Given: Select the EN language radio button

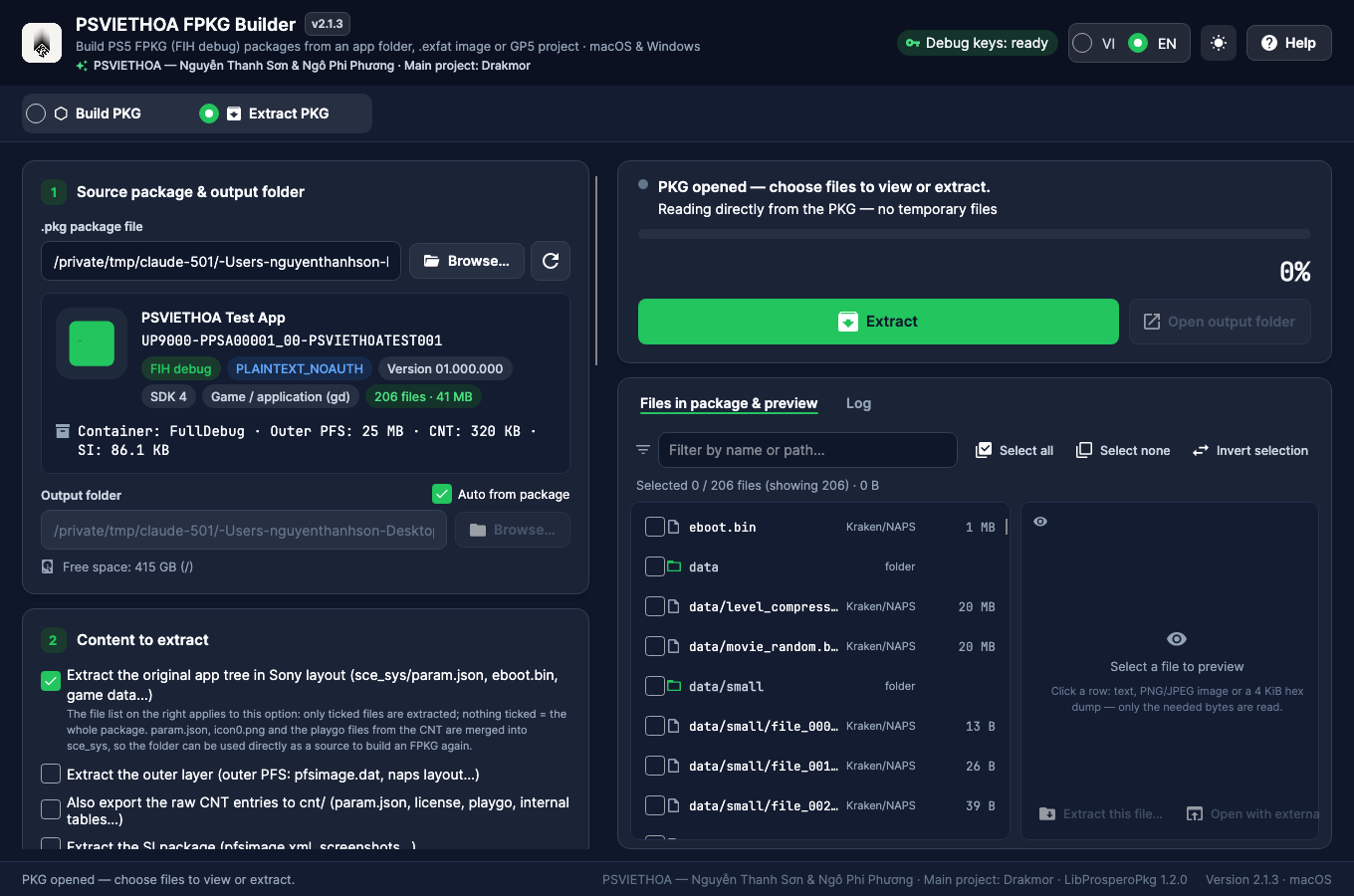Looking at the screenshot, I should click(x=1139, y=43).
